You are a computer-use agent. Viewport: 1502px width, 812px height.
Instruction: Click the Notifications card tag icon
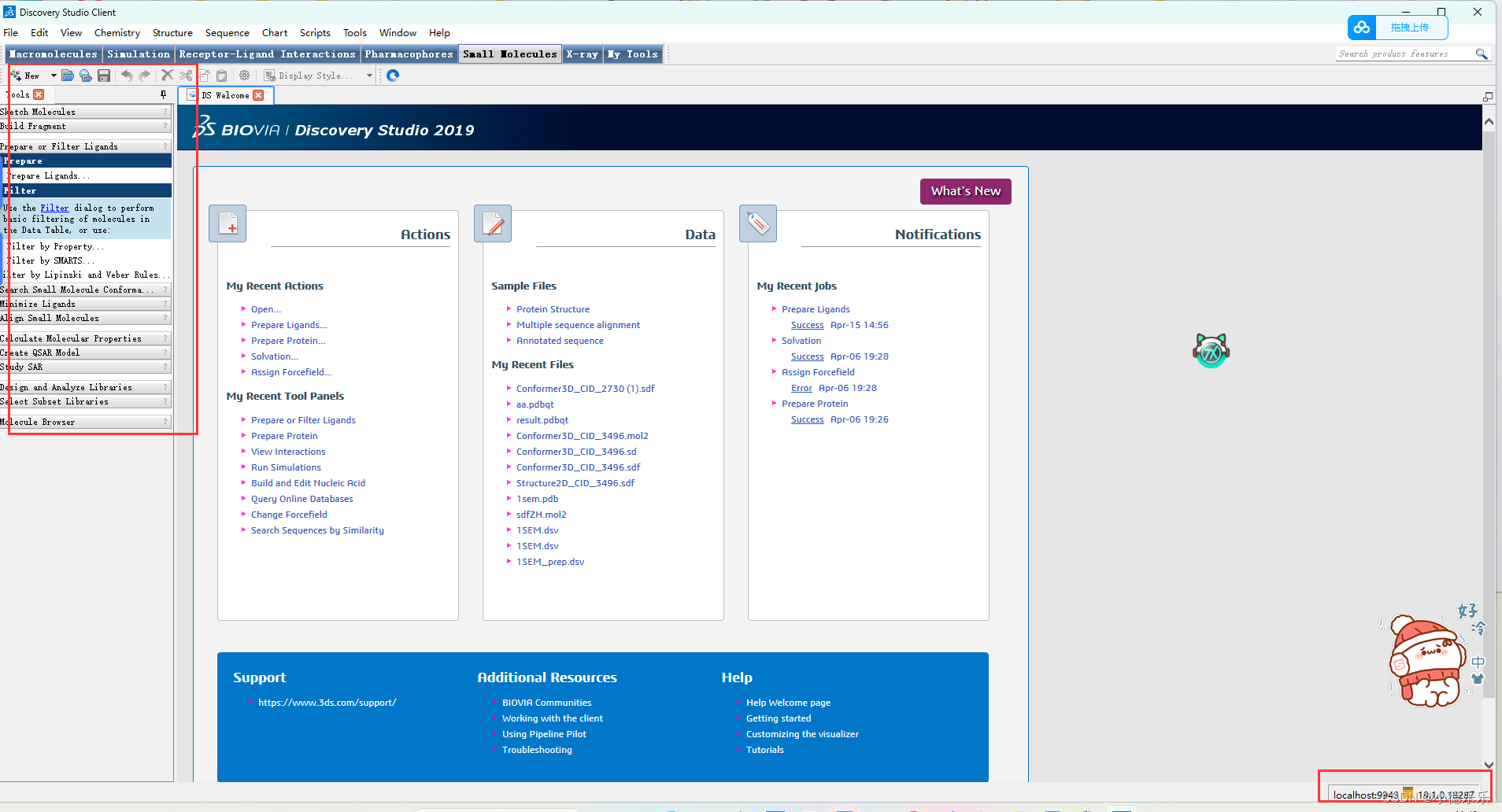click(758, 224)
